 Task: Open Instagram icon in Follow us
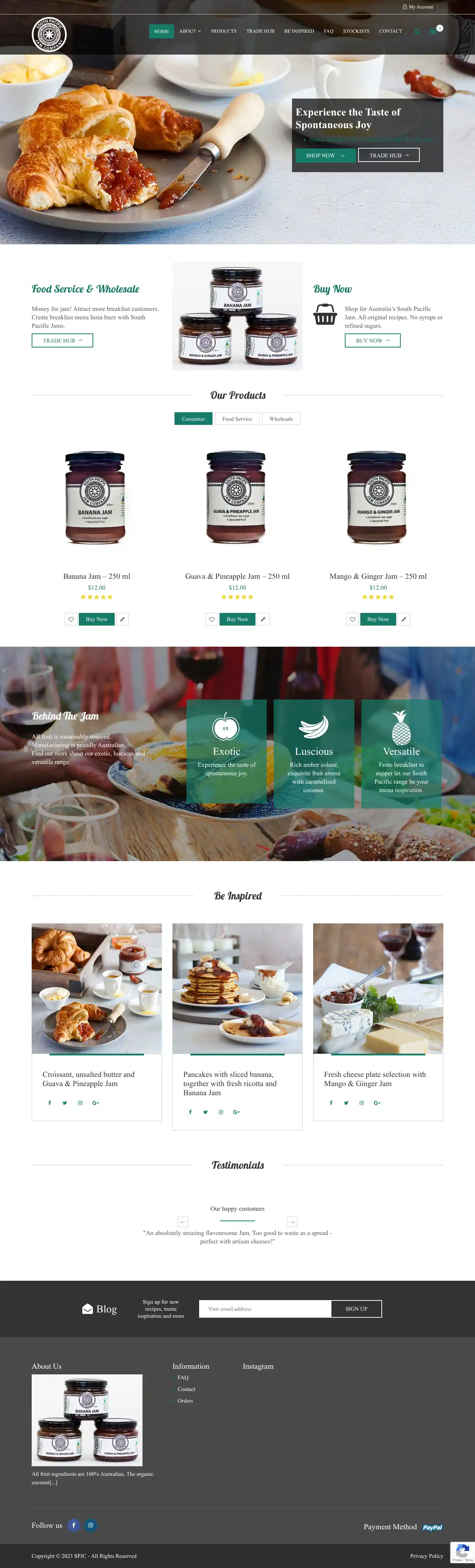[91, 1525]
